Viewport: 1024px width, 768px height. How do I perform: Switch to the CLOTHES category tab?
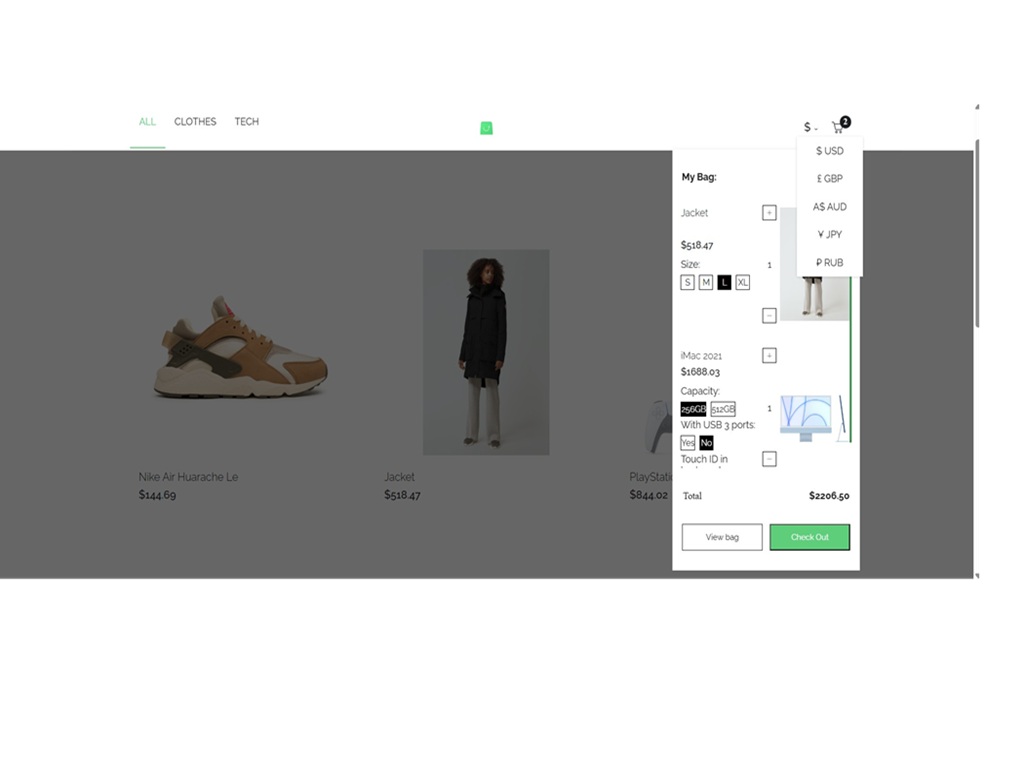(x=195, y=122)
